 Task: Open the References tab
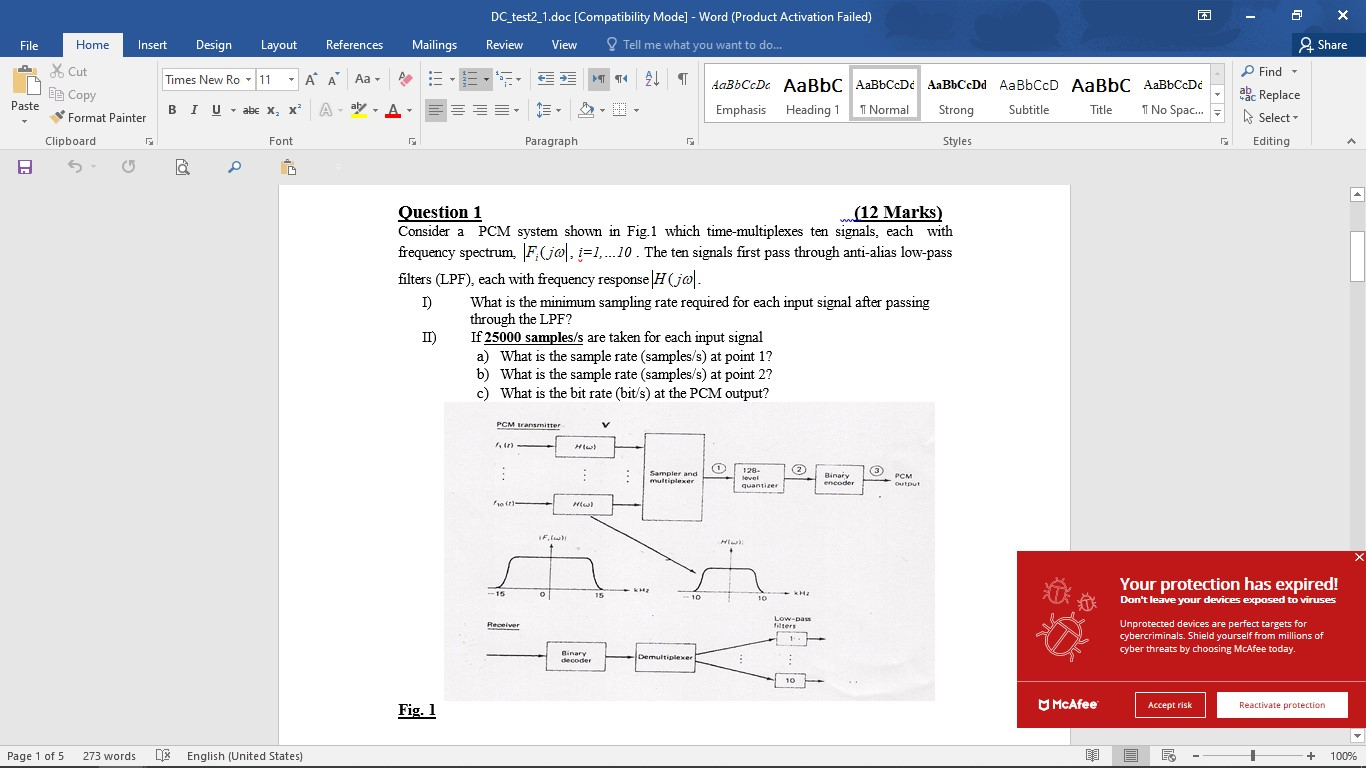[354, 45]
